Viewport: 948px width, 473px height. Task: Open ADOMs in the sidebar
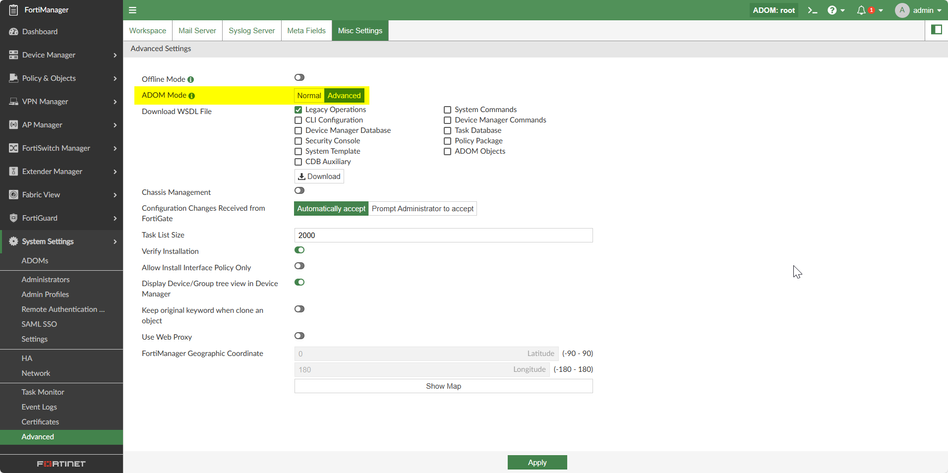click(34, 261)
